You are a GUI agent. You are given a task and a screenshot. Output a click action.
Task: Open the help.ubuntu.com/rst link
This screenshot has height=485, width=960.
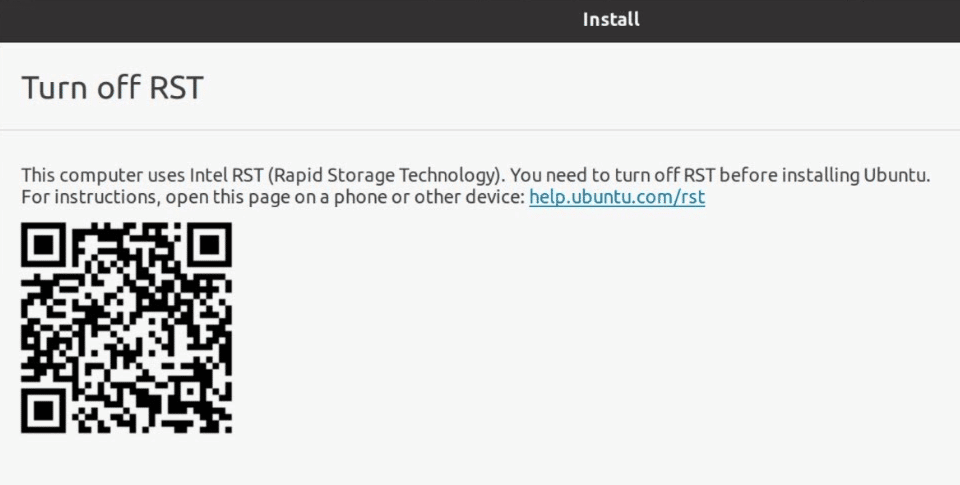(x=617, y=197)
